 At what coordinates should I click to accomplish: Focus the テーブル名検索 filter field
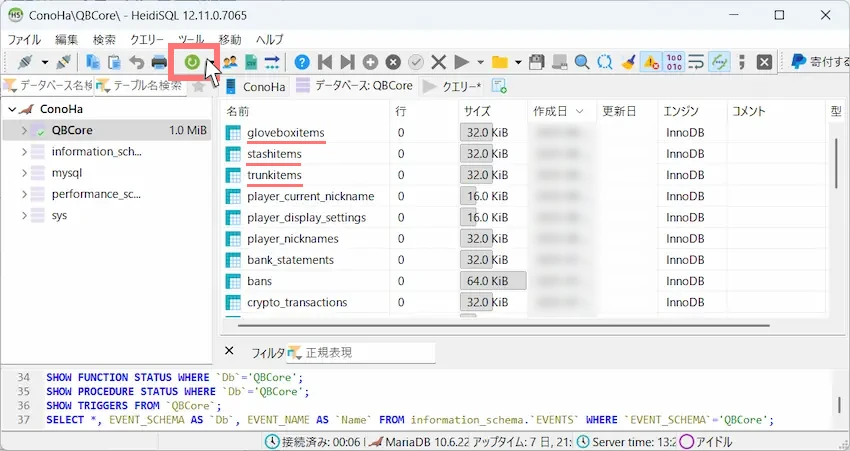coord(141,86)
